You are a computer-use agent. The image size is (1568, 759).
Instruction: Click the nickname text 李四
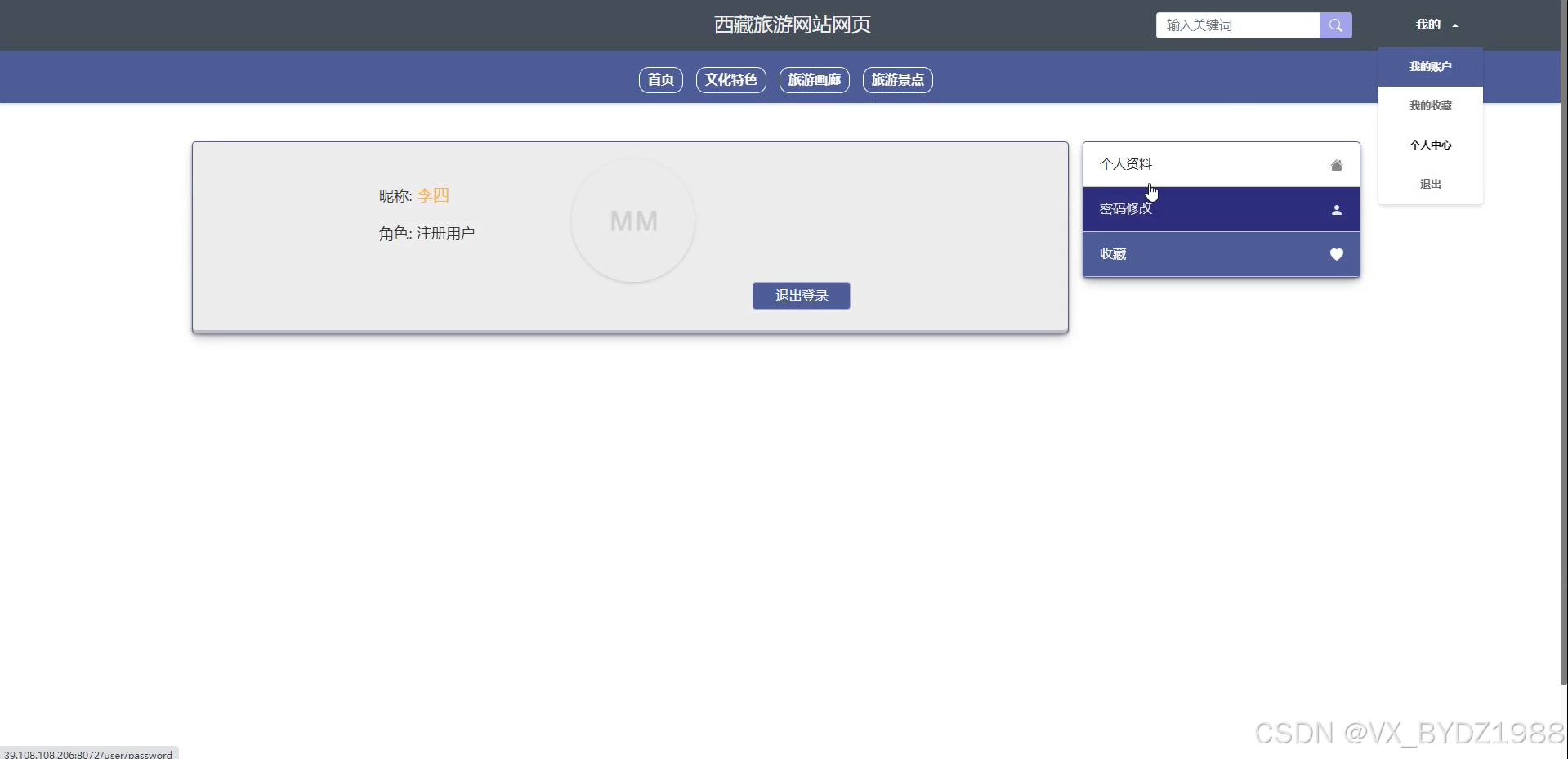433,195
